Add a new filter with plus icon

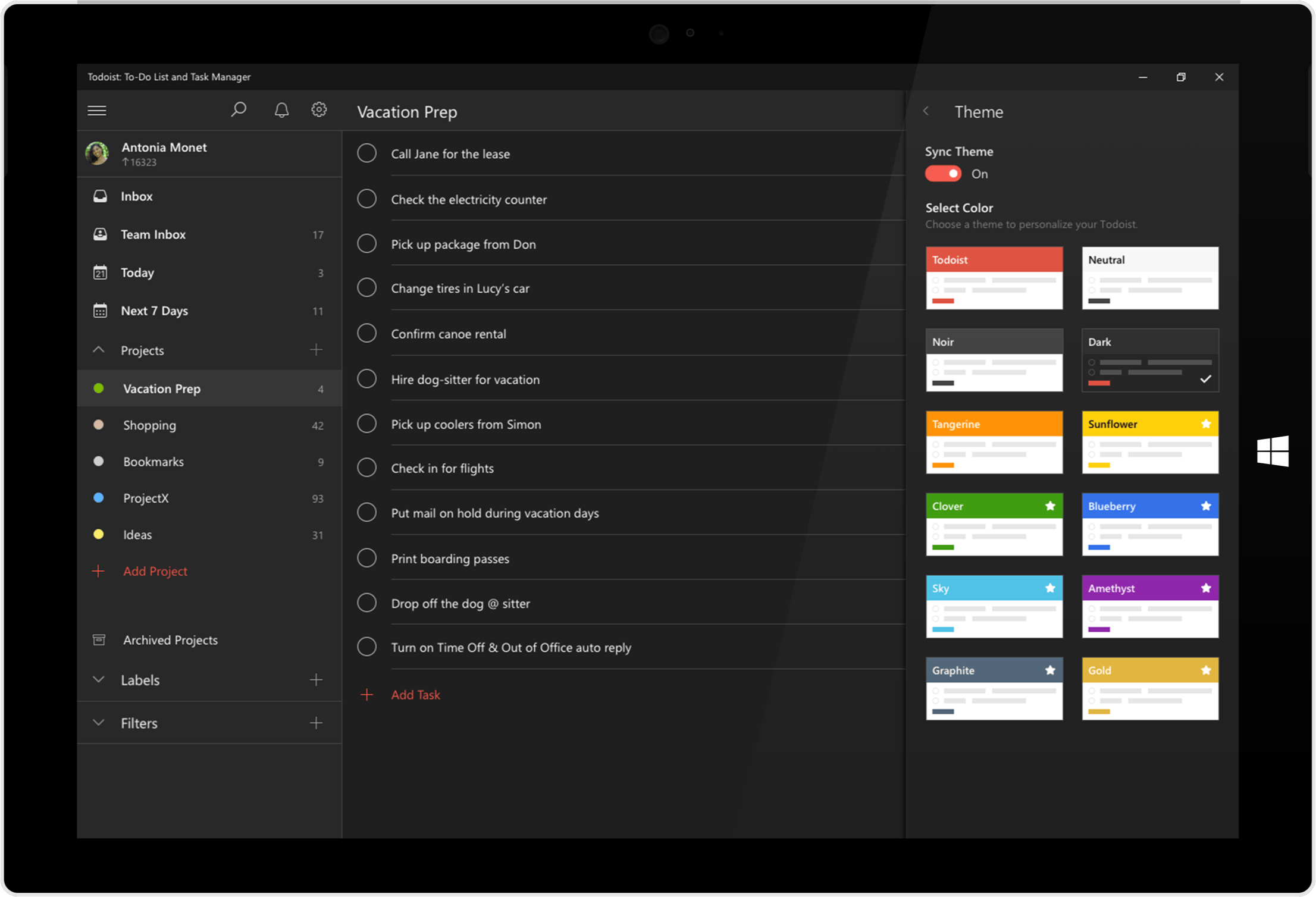[317, 723]
